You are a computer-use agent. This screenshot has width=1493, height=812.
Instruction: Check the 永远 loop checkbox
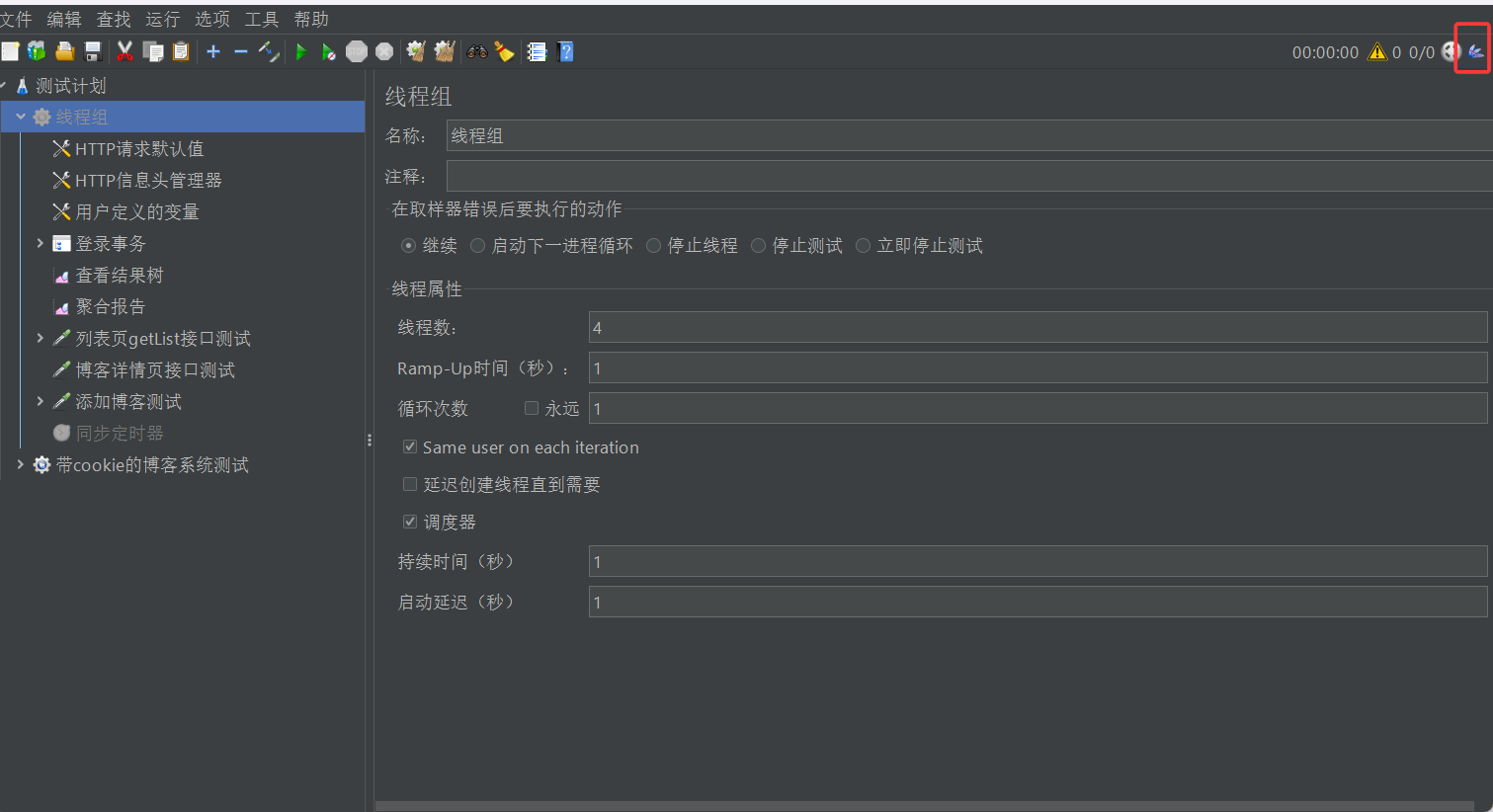(x=531, y=408)
